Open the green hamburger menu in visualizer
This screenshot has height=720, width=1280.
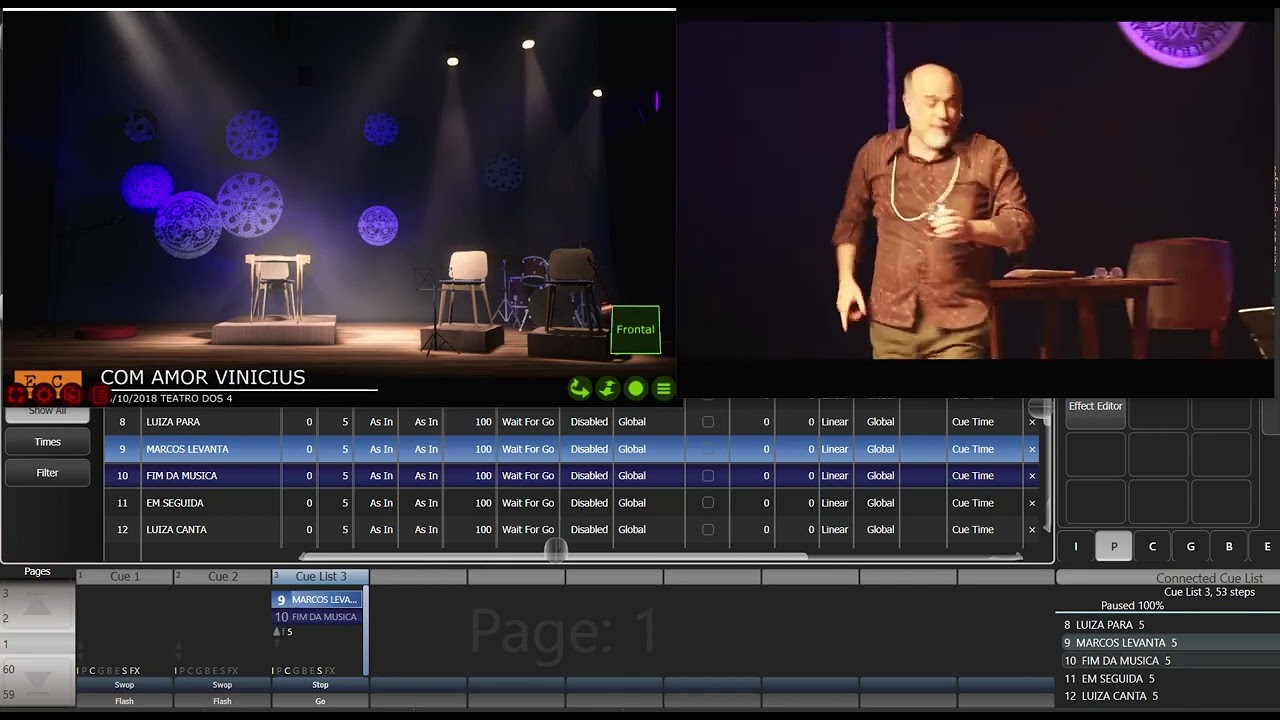point(663,389)
